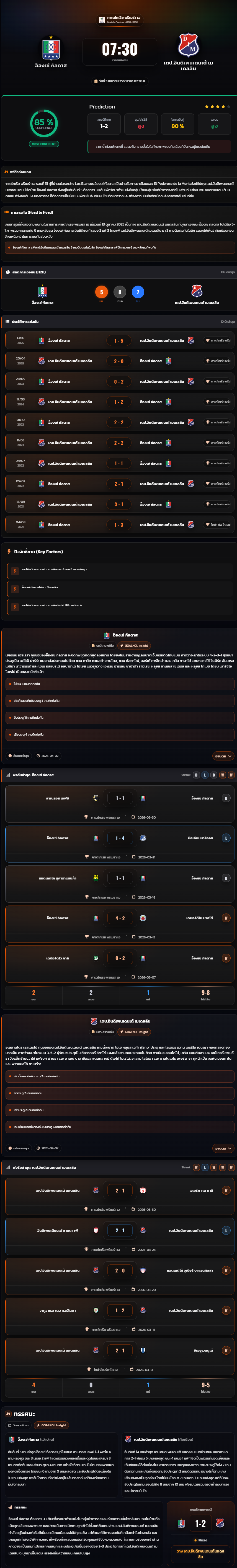Open the 13/10 match row with score 1-5
This screenshot has height=1568, width=237.
click(118, 341)
